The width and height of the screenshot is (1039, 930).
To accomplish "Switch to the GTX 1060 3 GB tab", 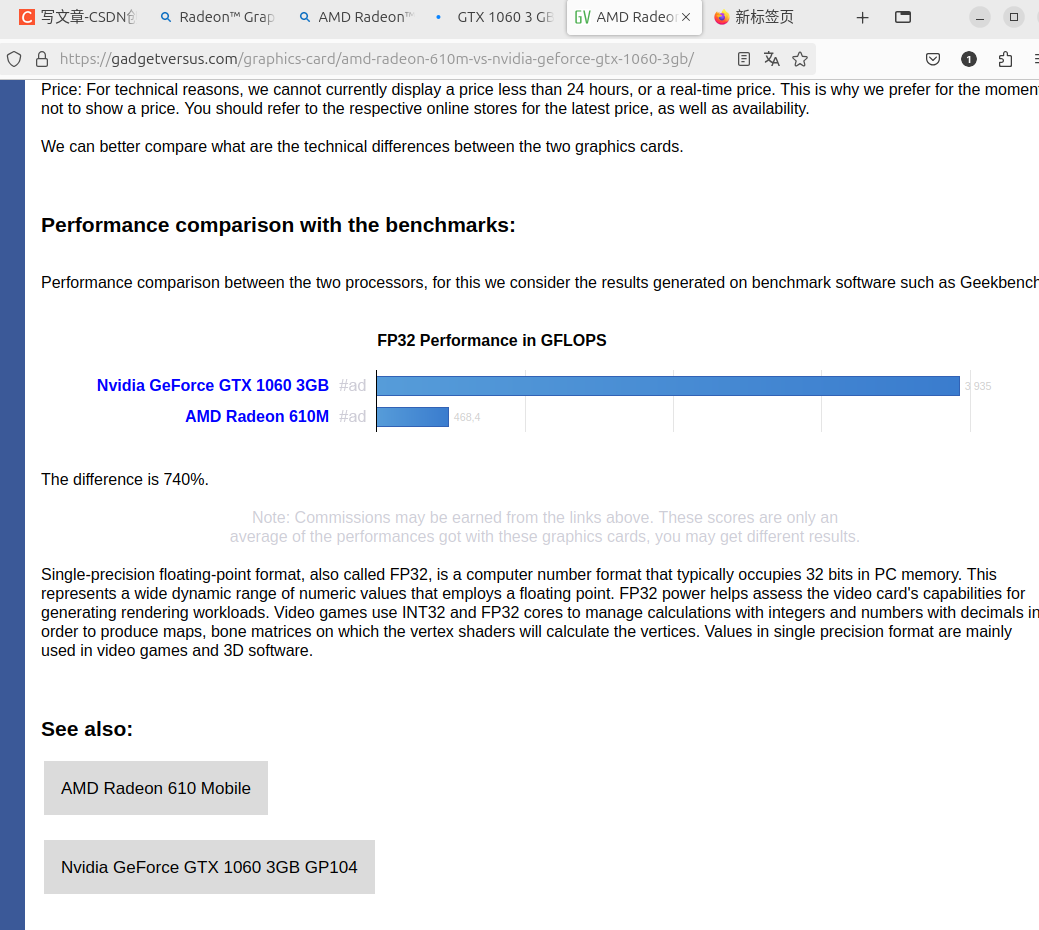I will pyautogui.click(x=495, y=17).
